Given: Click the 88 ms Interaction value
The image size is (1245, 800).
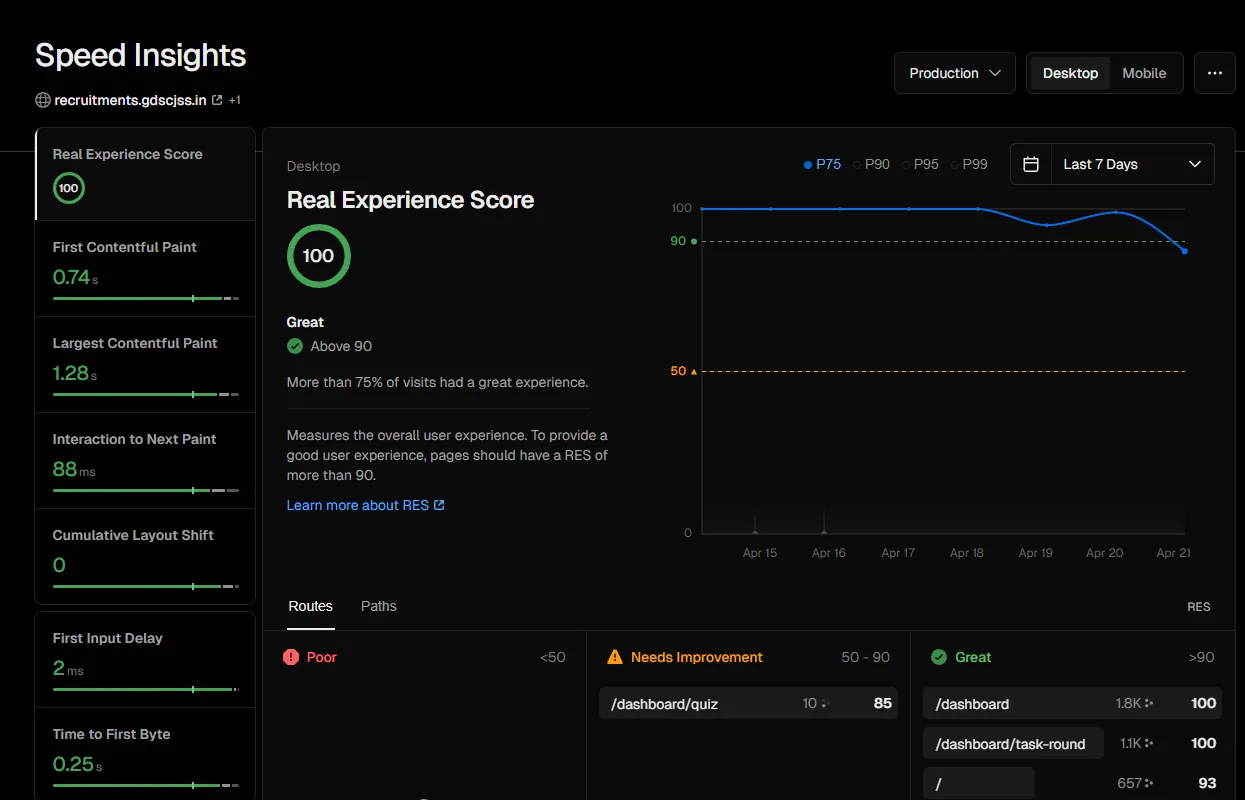Looking at the screenshot, I should coord(74,469).
